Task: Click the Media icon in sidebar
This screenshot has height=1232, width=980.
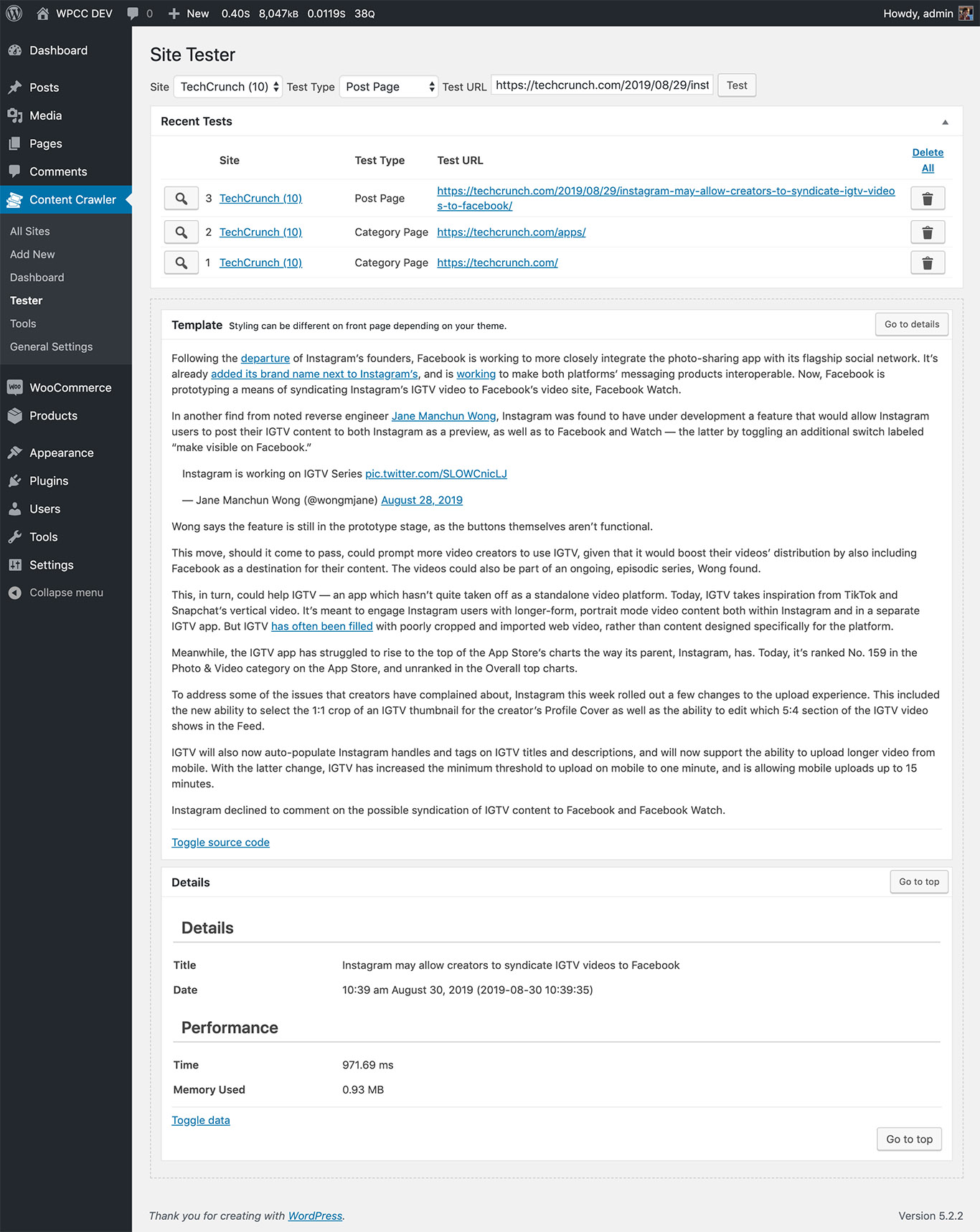Action: [x=15, y=115]
